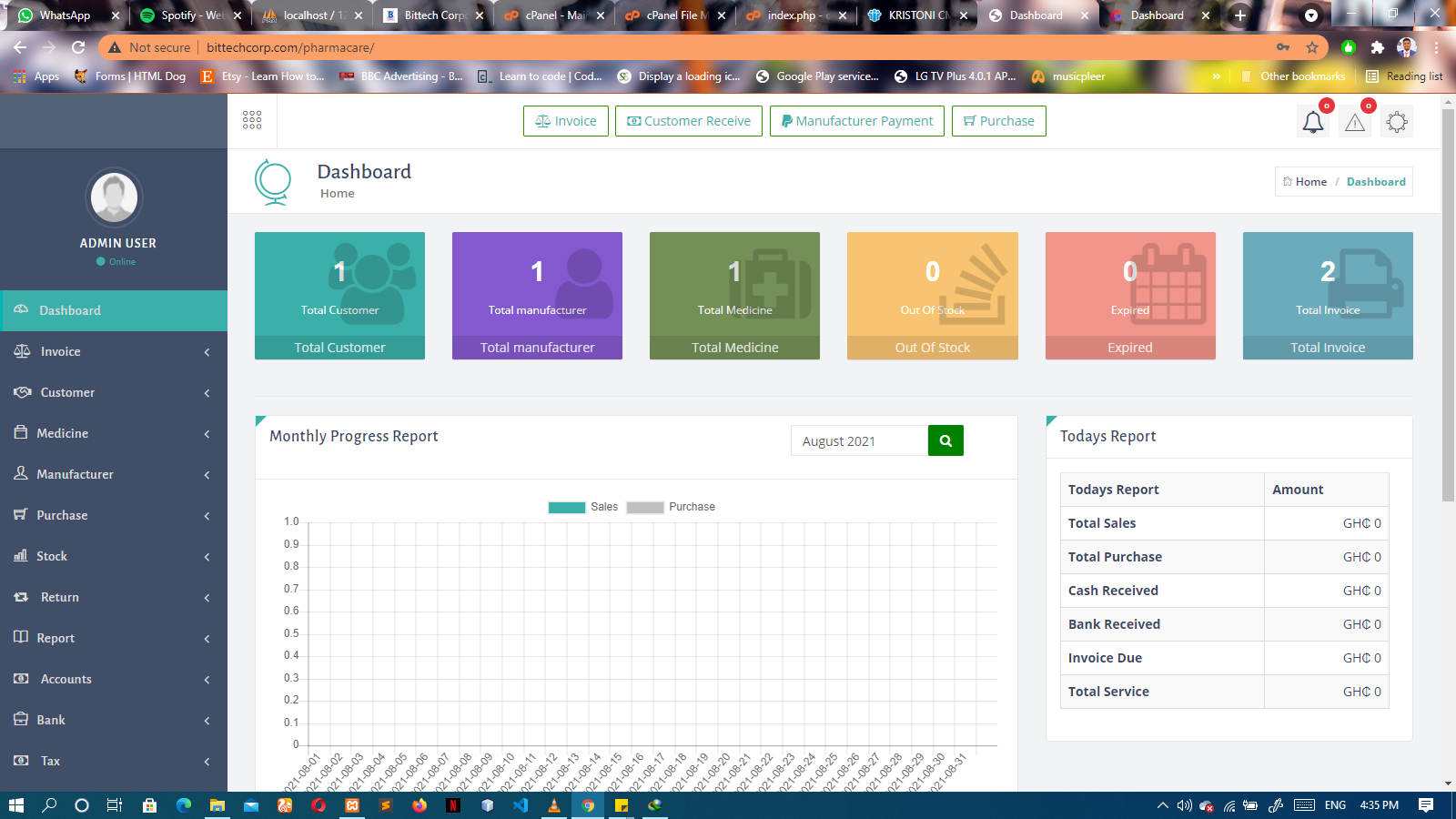Expand the Invoice sidebar menu
This screenshot has width=1456, height=819.
114,351
